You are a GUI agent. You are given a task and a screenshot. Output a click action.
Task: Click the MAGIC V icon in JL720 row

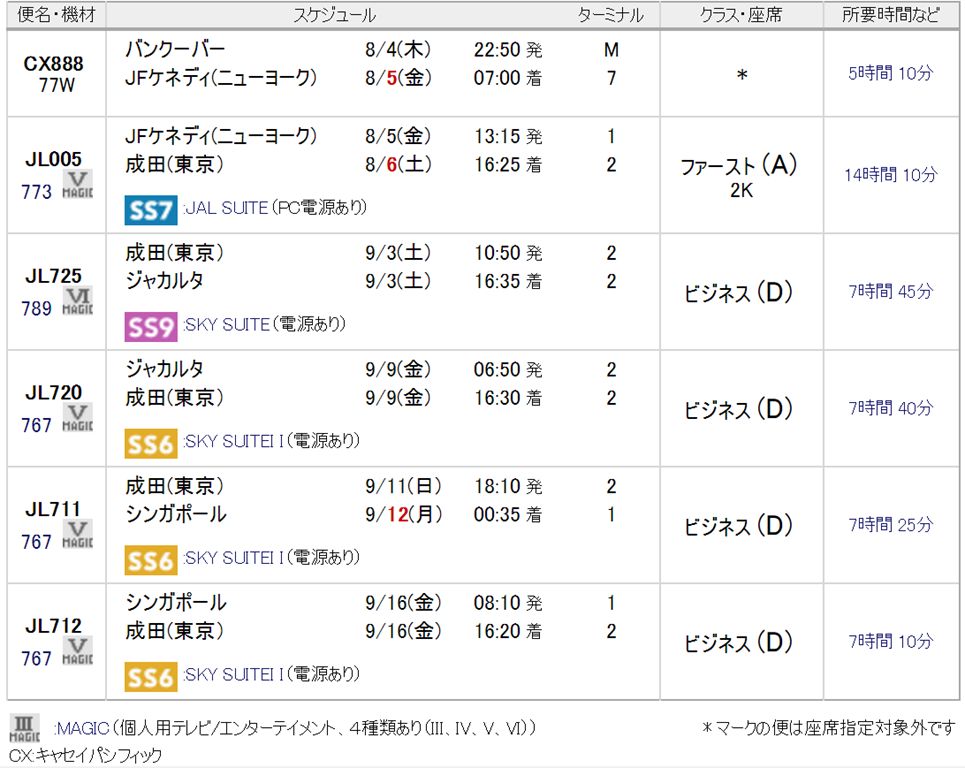coord(78,418)
